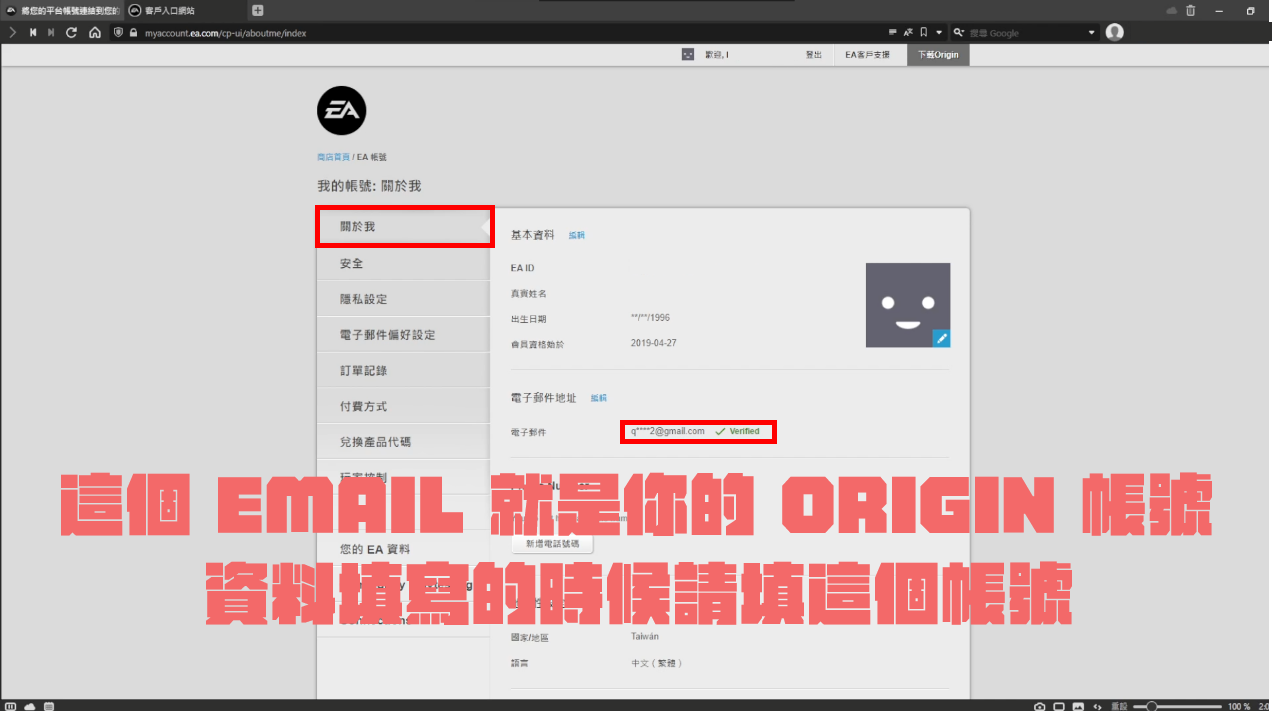Click the pencil icon on the avatar
Viewport: 1272px width, 711px height.
[941, 339]
